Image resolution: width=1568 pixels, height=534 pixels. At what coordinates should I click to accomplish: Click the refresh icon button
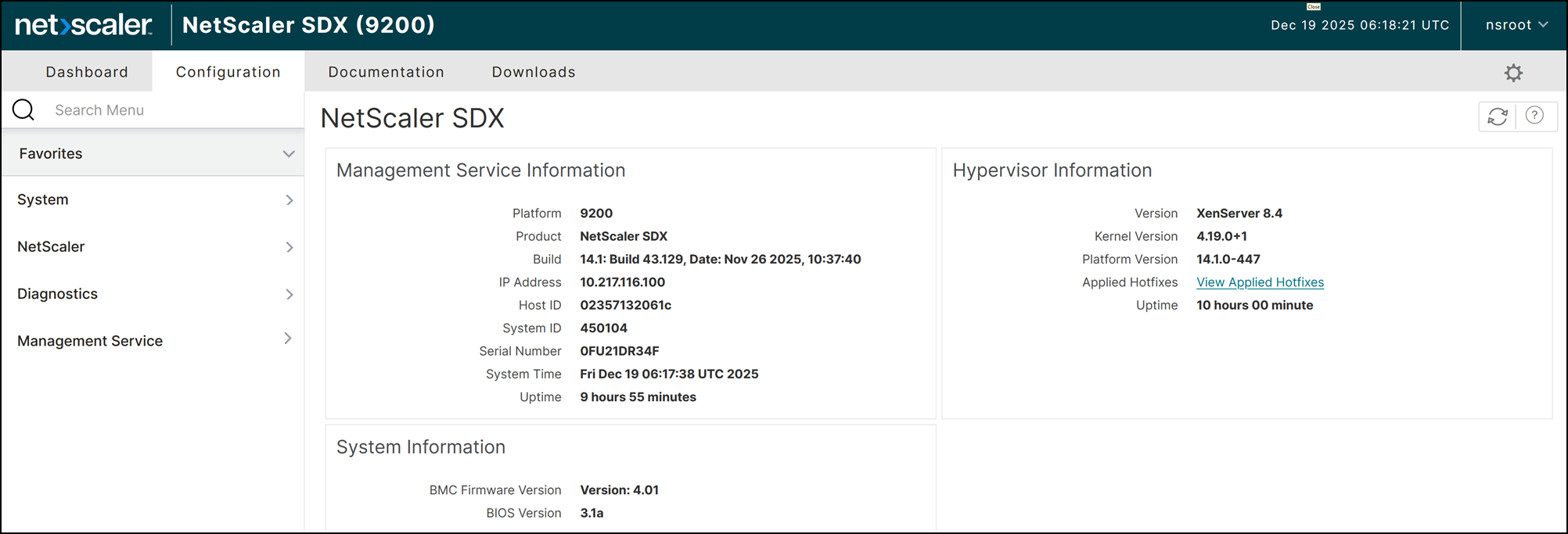click(x=1498, y=116)
